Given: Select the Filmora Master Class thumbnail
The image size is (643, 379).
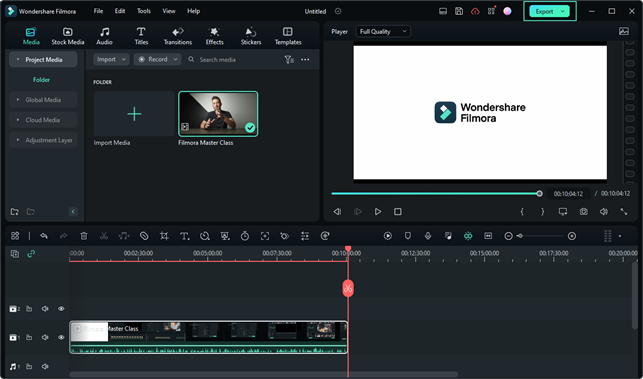Looking at the screenshot, I should 218,114.
